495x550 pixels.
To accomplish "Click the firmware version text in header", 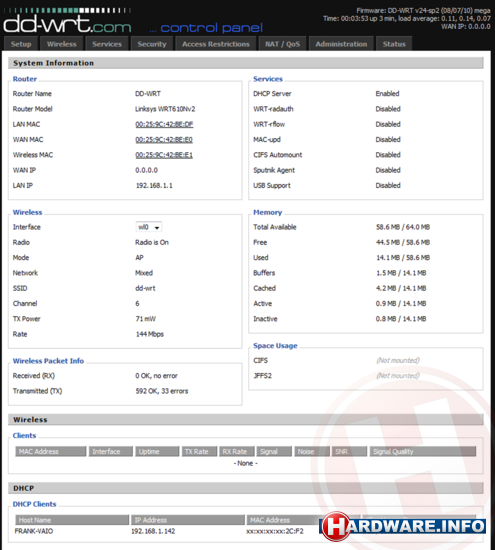I will click(423, 11).
